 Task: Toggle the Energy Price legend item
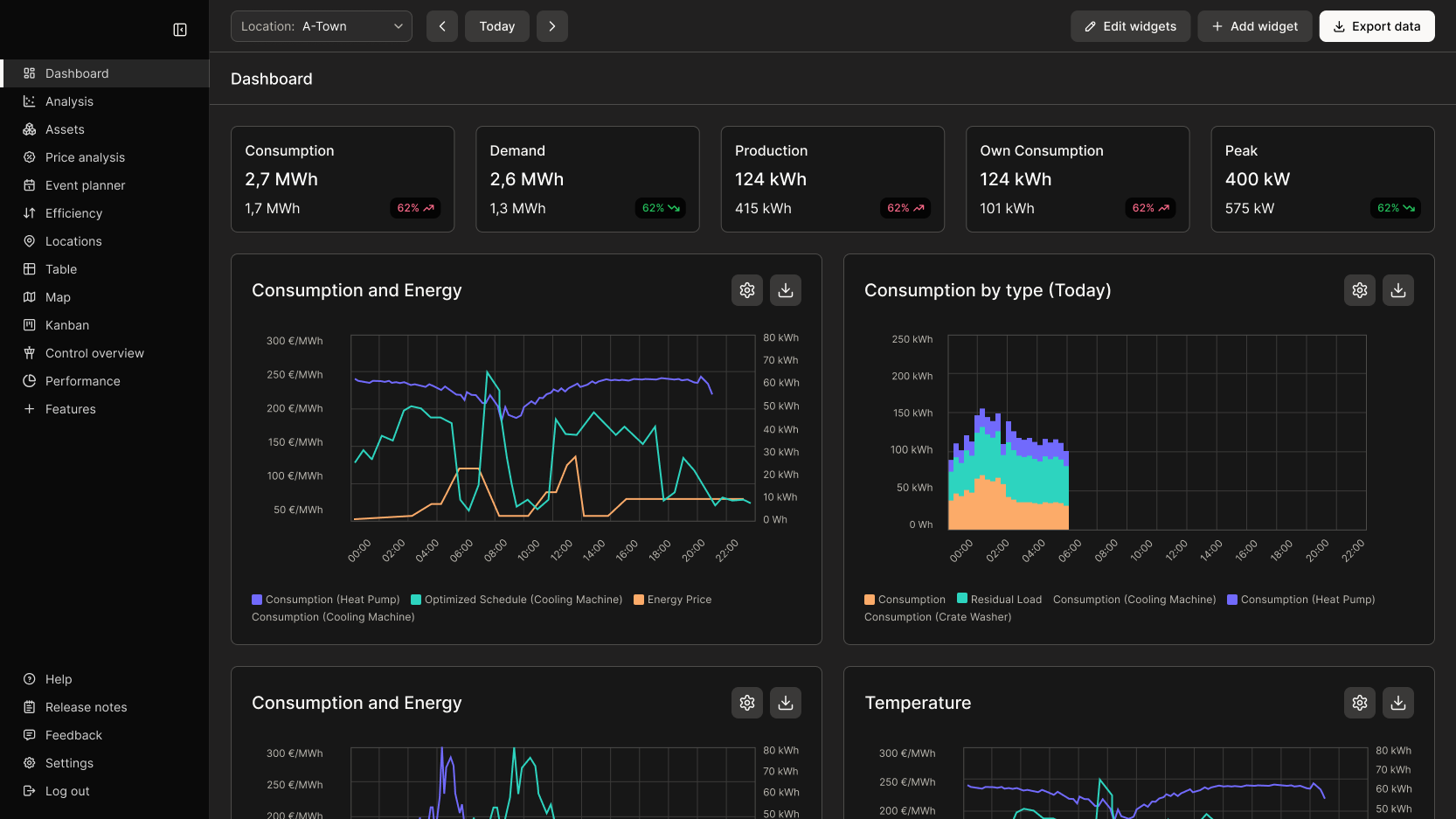click(x=672, y=600)
